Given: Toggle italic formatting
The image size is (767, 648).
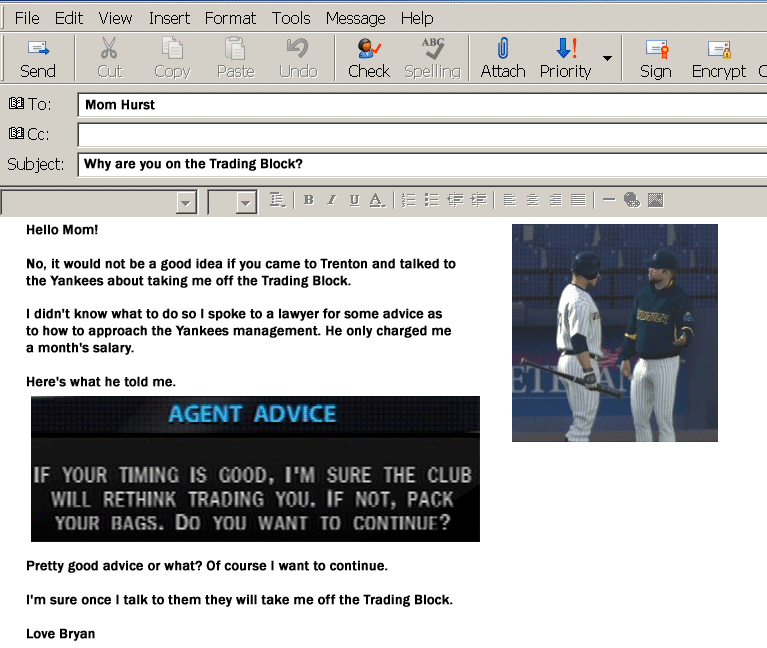Looking at the screenshot, I should click(x=331, y=200).
